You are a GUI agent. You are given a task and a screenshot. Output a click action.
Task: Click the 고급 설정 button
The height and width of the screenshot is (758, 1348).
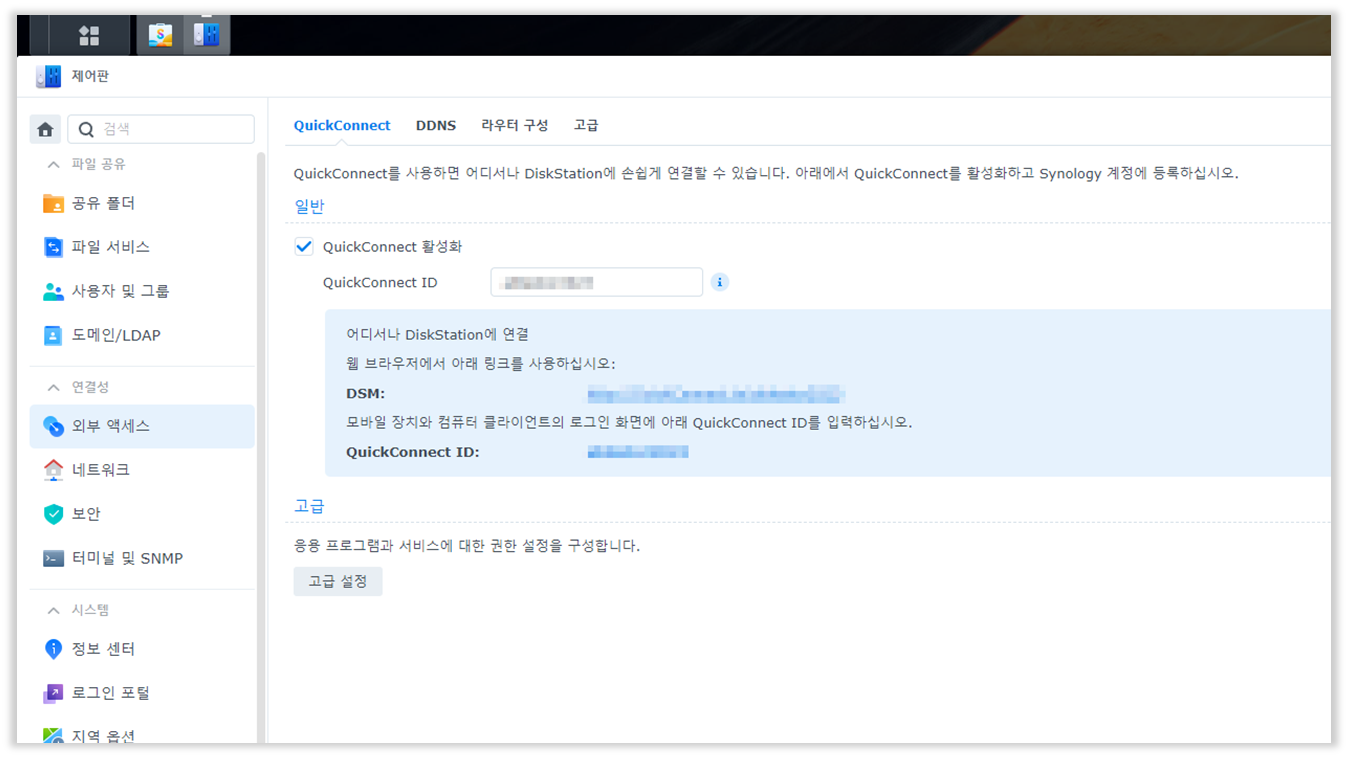pos(338,581)
